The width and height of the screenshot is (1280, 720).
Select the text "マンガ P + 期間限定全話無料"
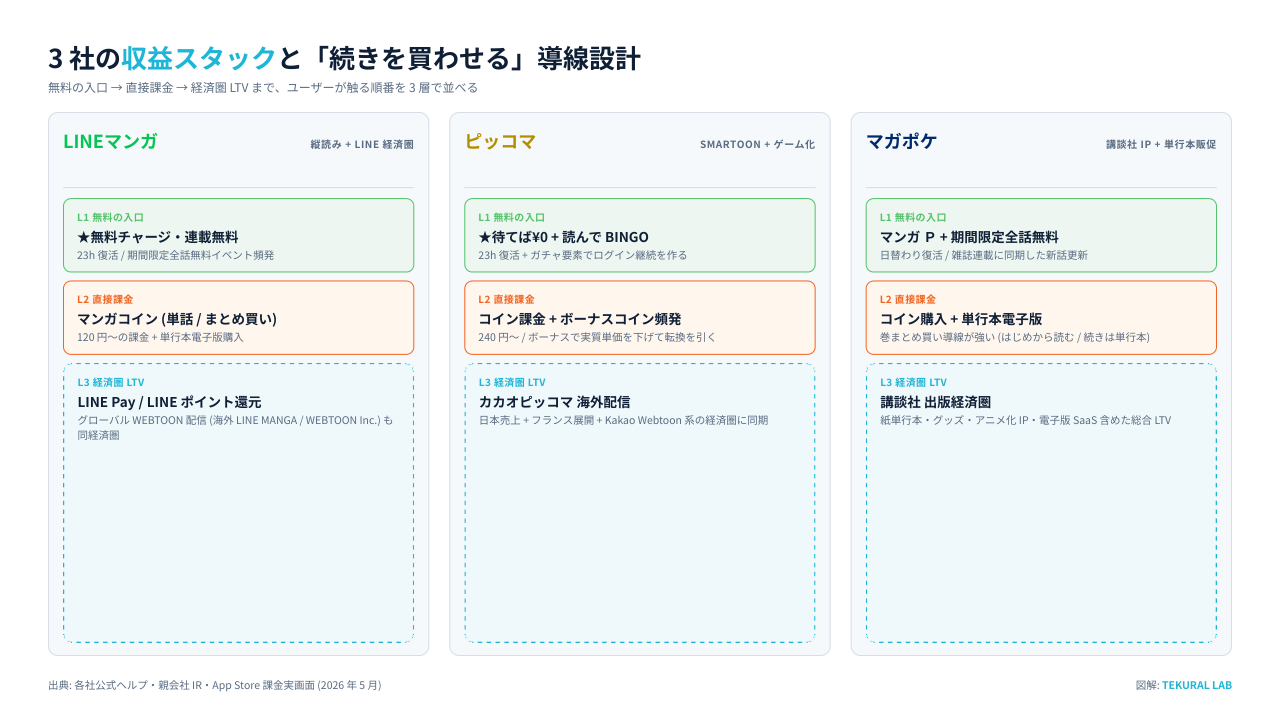[x=969, y=237]
